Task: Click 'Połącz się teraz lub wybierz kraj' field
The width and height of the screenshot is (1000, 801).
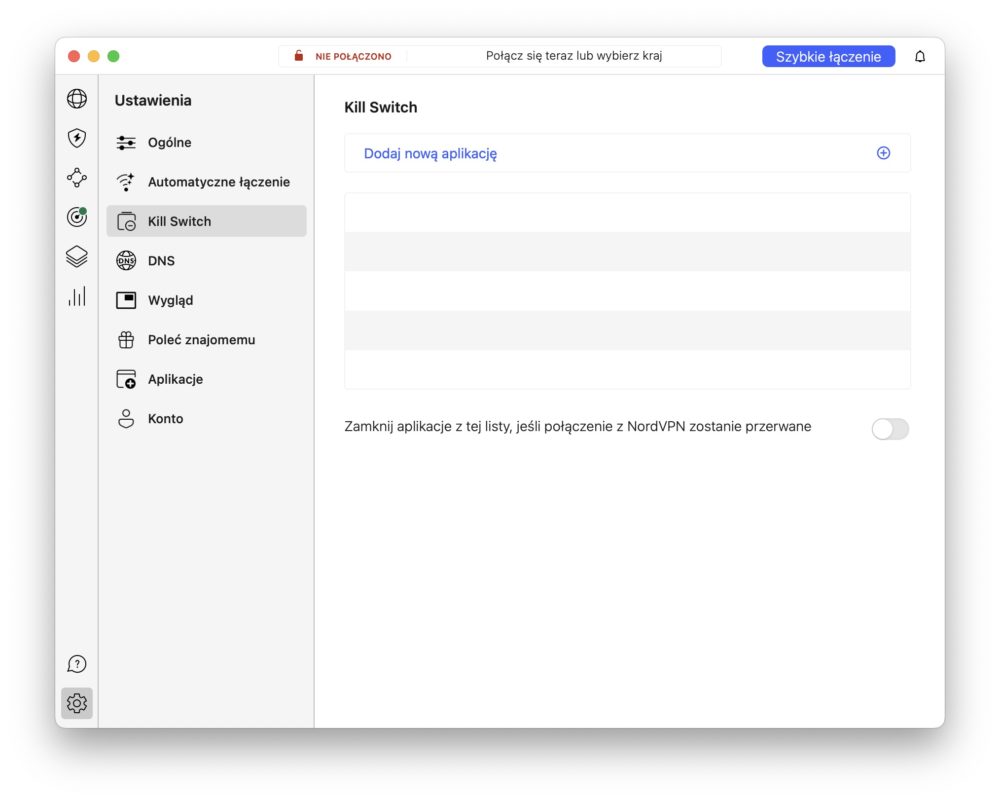Action: click(574, 56)
